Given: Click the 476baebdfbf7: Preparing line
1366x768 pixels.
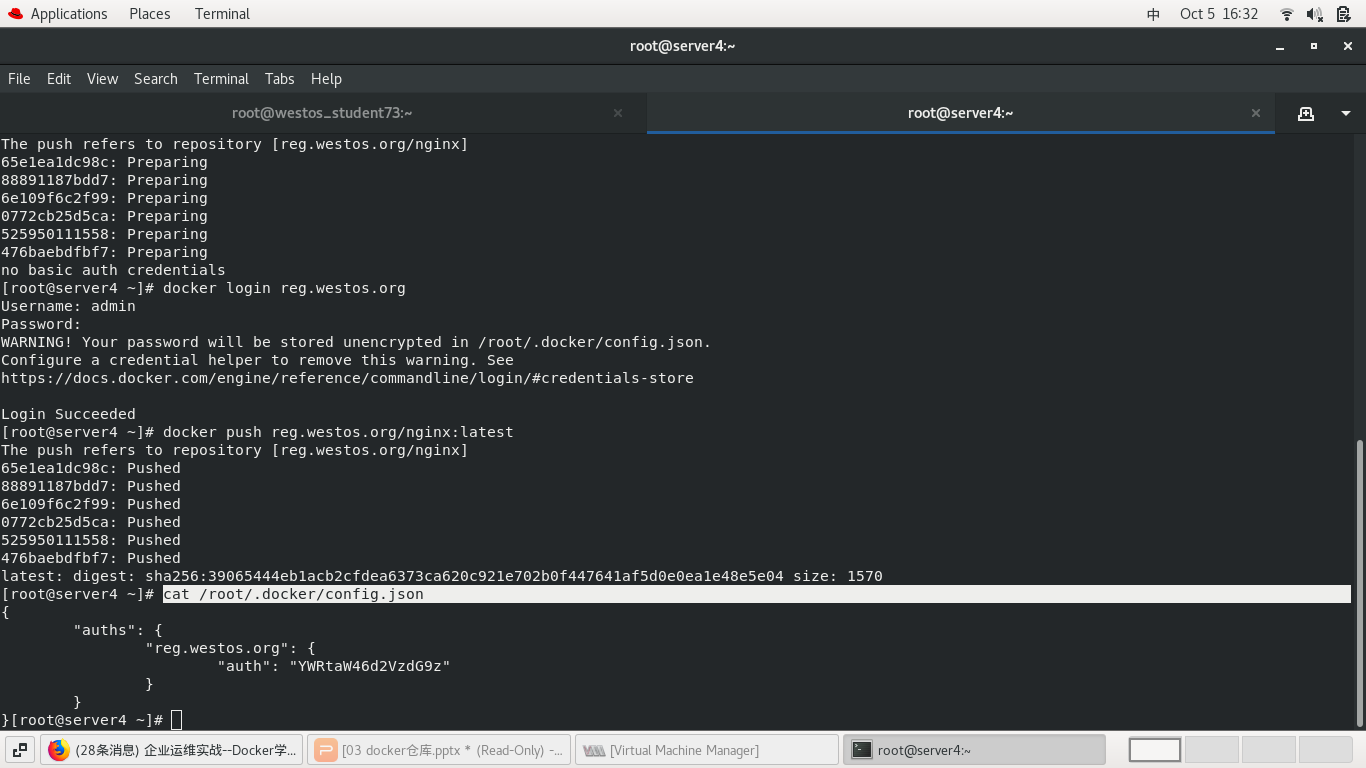Looking at the screenshot, I should [104, 252].
